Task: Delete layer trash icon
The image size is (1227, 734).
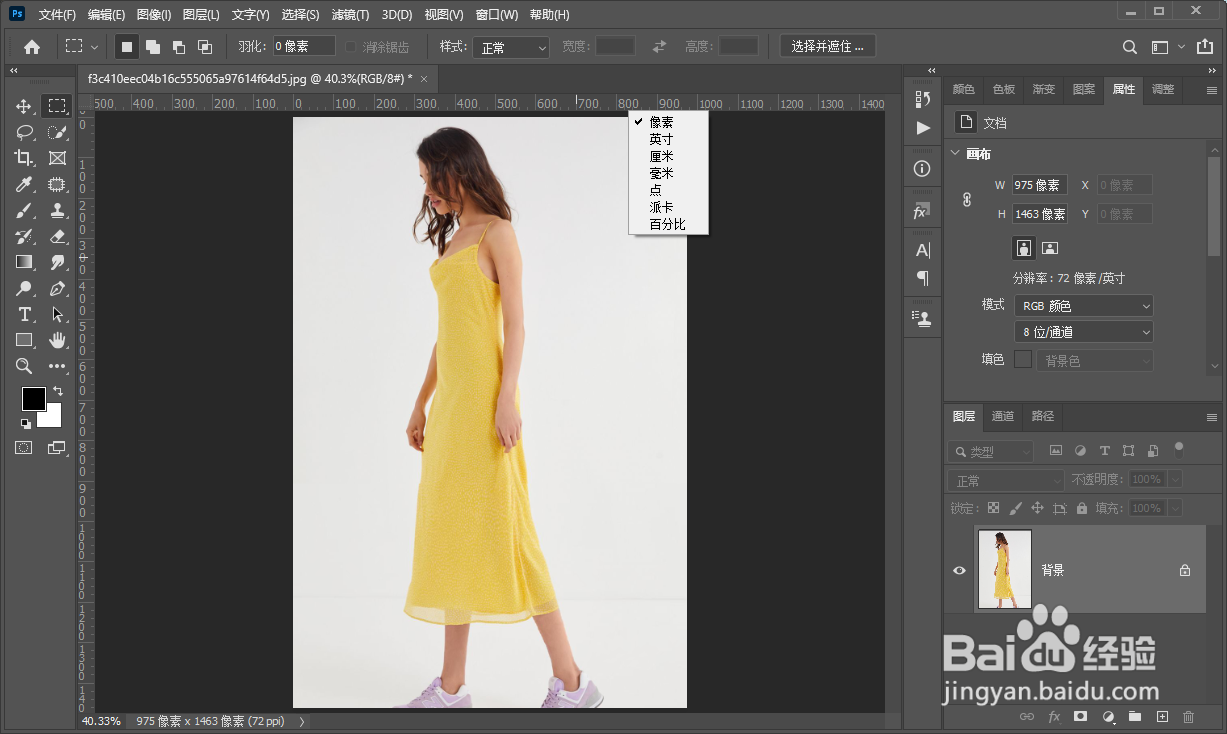Action: pos(1189,716)
